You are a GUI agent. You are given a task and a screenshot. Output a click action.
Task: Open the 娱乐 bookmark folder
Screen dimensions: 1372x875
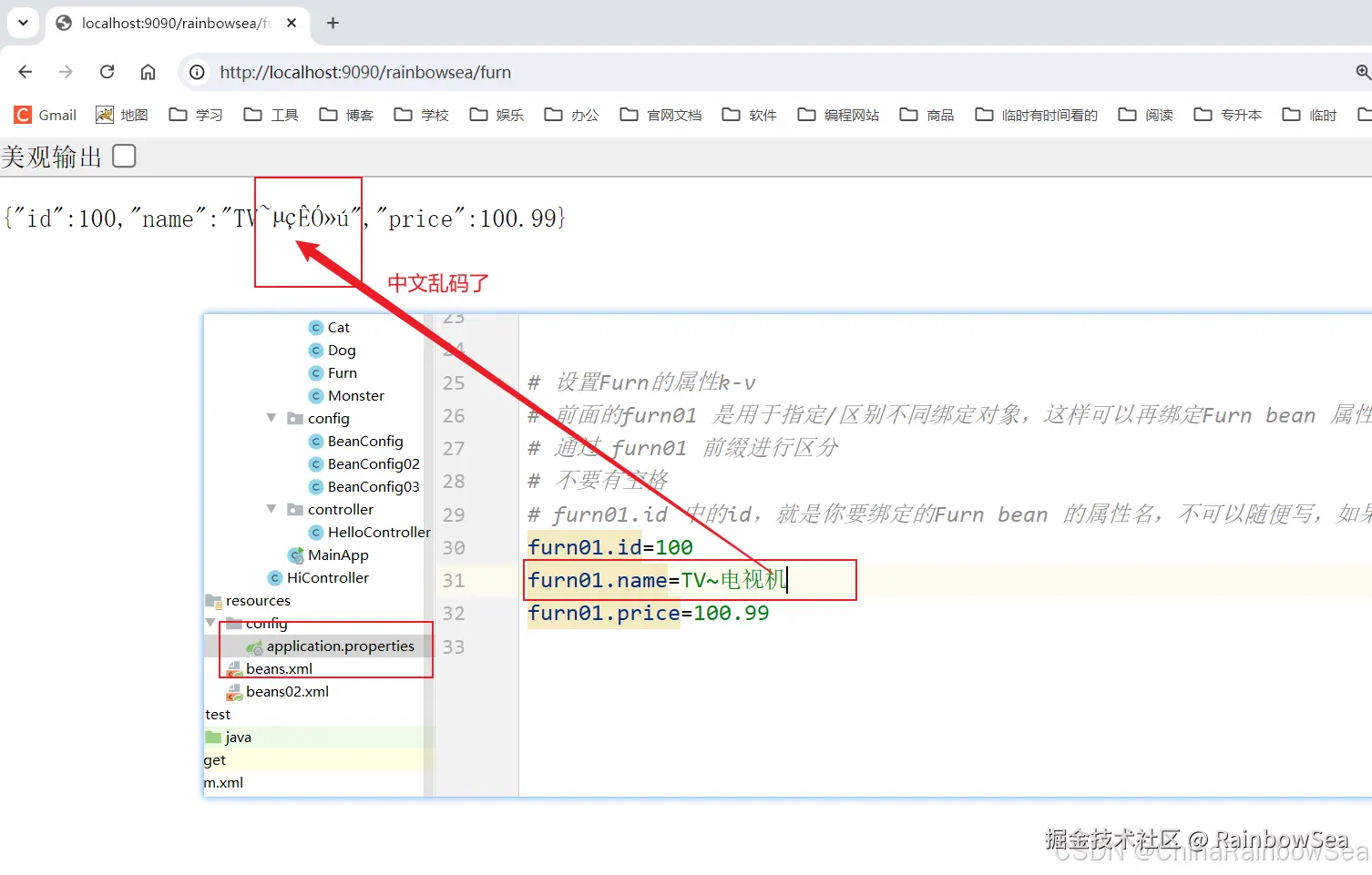pos(497,115)
